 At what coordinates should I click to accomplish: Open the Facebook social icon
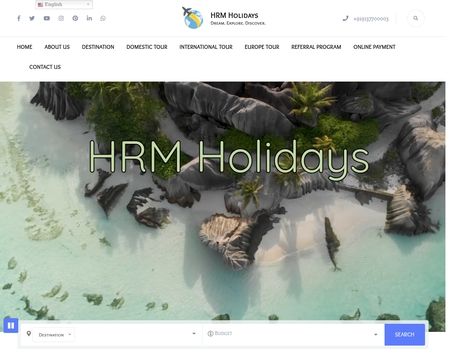[19, 18]
